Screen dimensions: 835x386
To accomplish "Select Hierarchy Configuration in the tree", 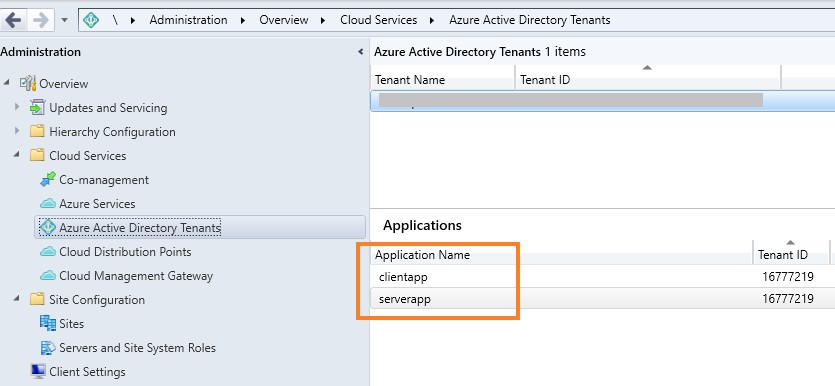I will (112, 132).
